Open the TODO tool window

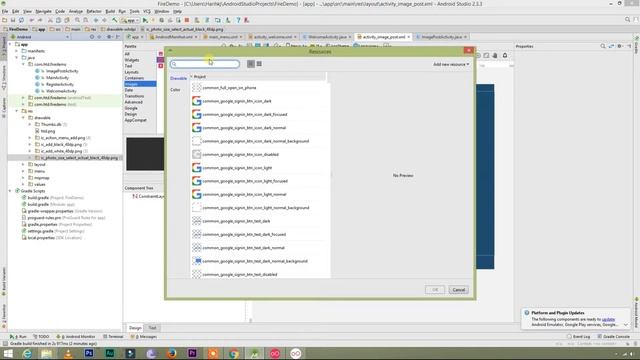(x=41, y=337)
